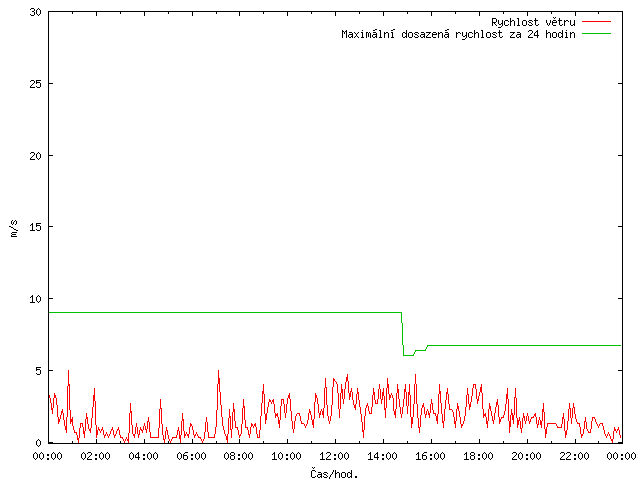Click the x-axis time label 12:00

[334, 456]
